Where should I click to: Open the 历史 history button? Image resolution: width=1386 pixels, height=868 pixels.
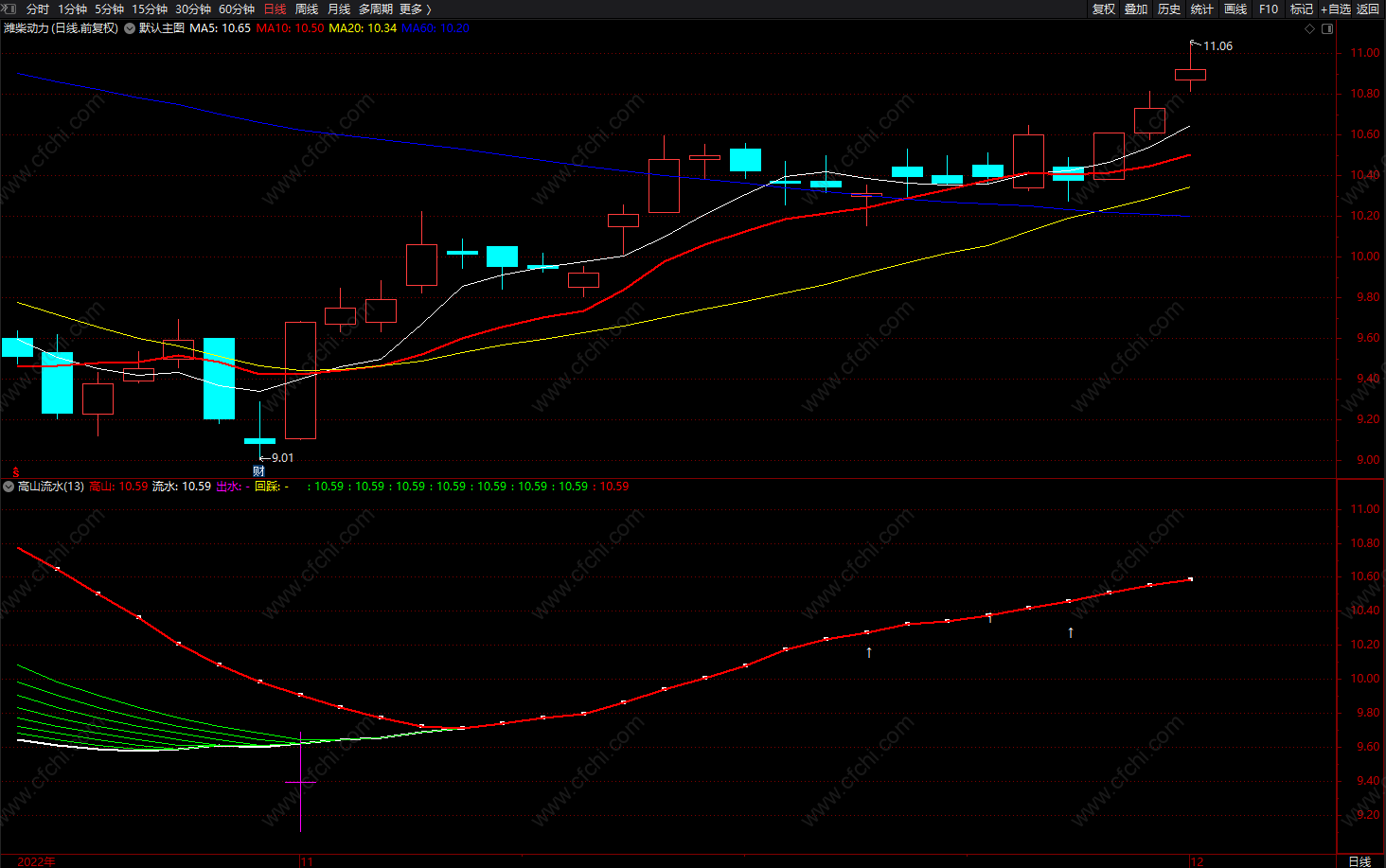[x=1169, y=9]
